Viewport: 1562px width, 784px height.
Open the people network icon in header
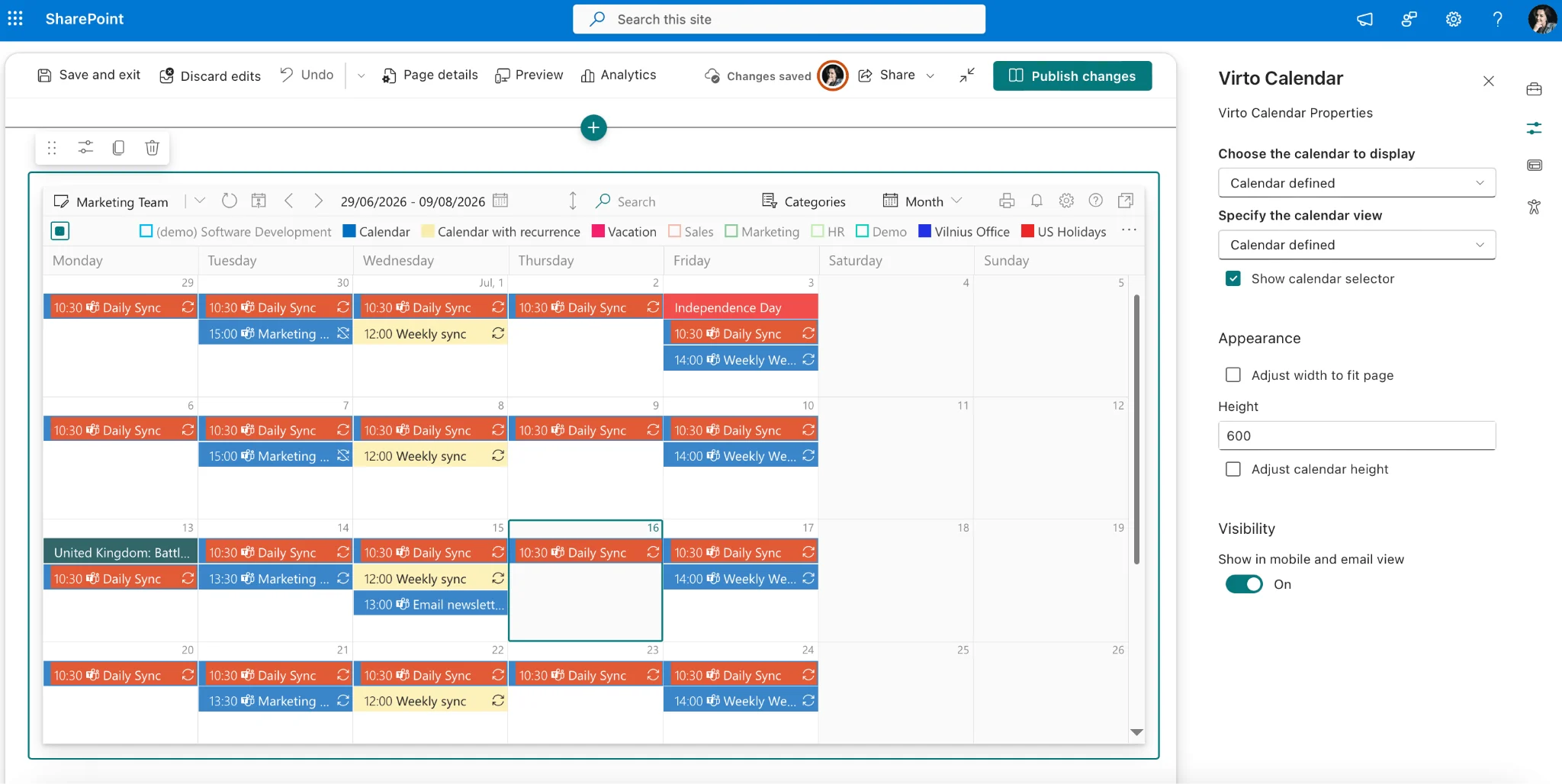click(1409, 19)
